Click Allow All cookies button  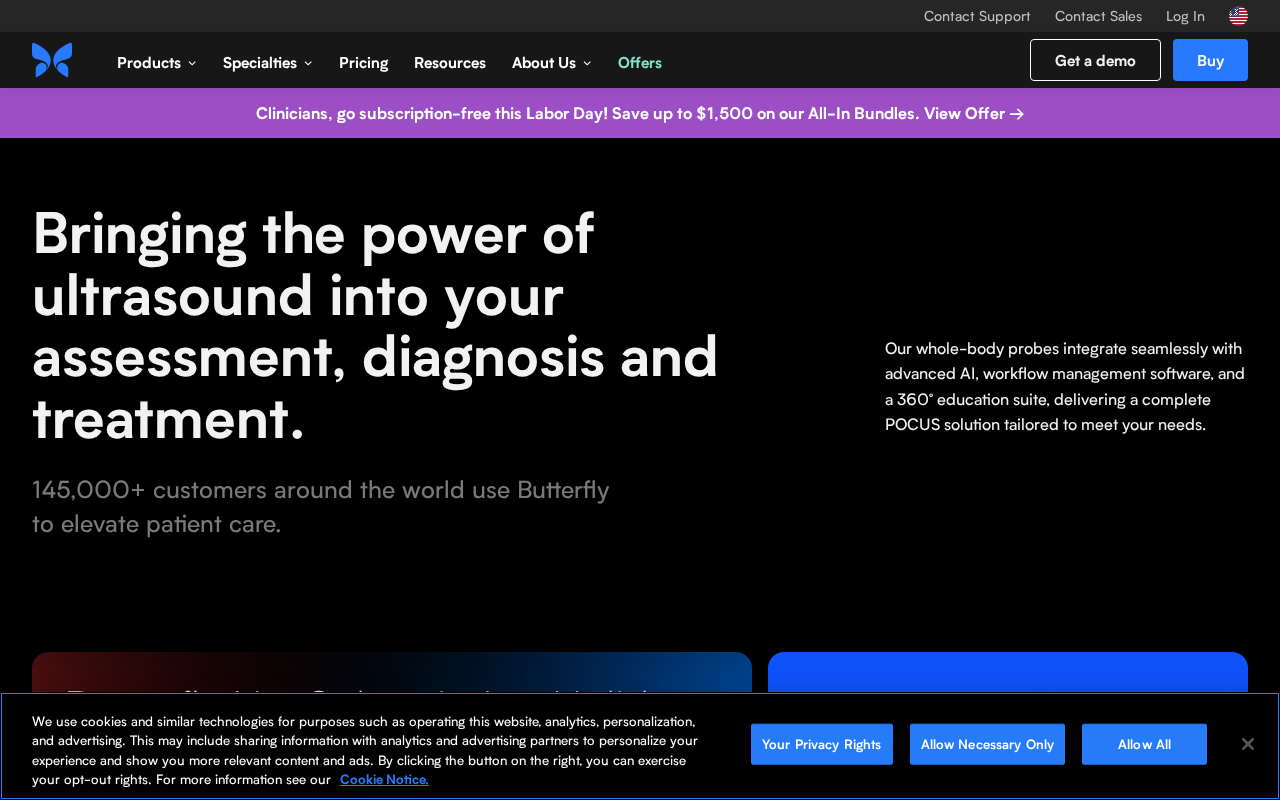point(1144,744)
